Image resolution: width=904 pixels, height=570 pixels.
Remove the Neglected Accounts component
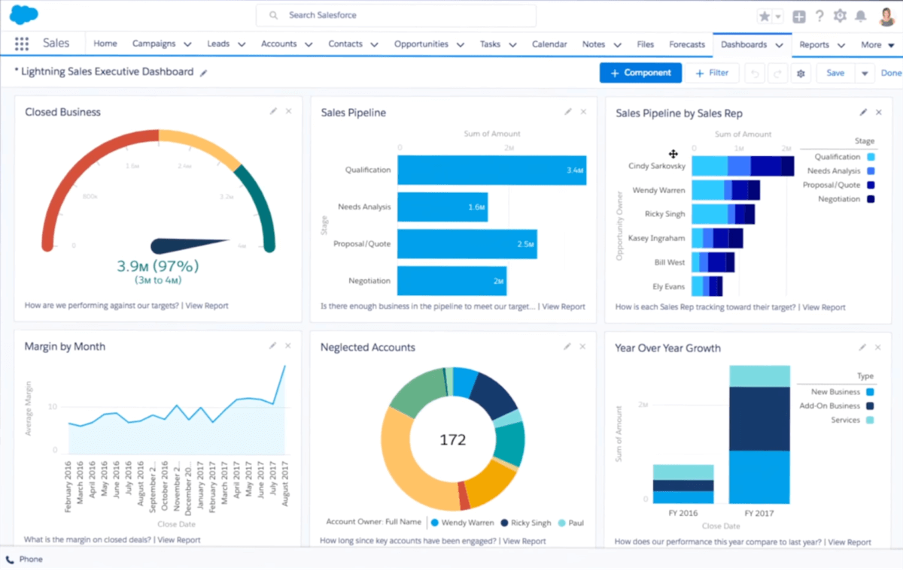tap(583, 346)
